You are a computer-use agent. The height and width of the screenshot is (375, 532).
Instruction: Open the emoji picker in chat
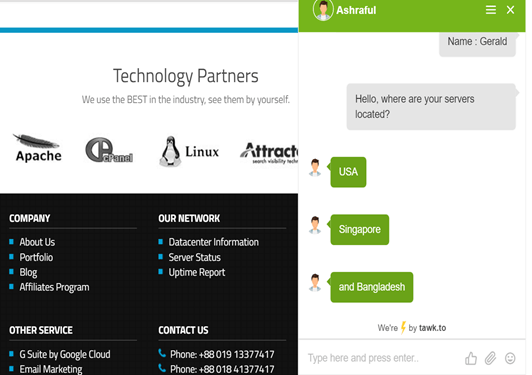point(510,358)
